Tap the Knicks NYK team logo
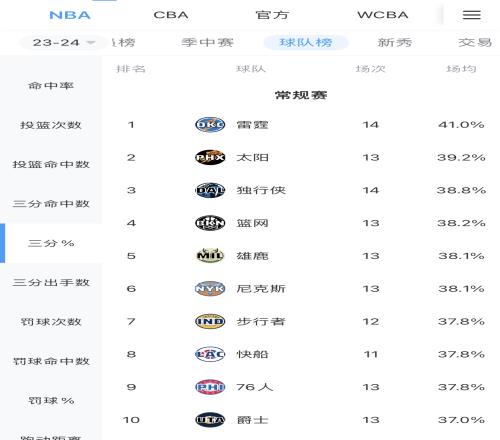The width and height of the screenshot is (500, 440). coord(210,289)
